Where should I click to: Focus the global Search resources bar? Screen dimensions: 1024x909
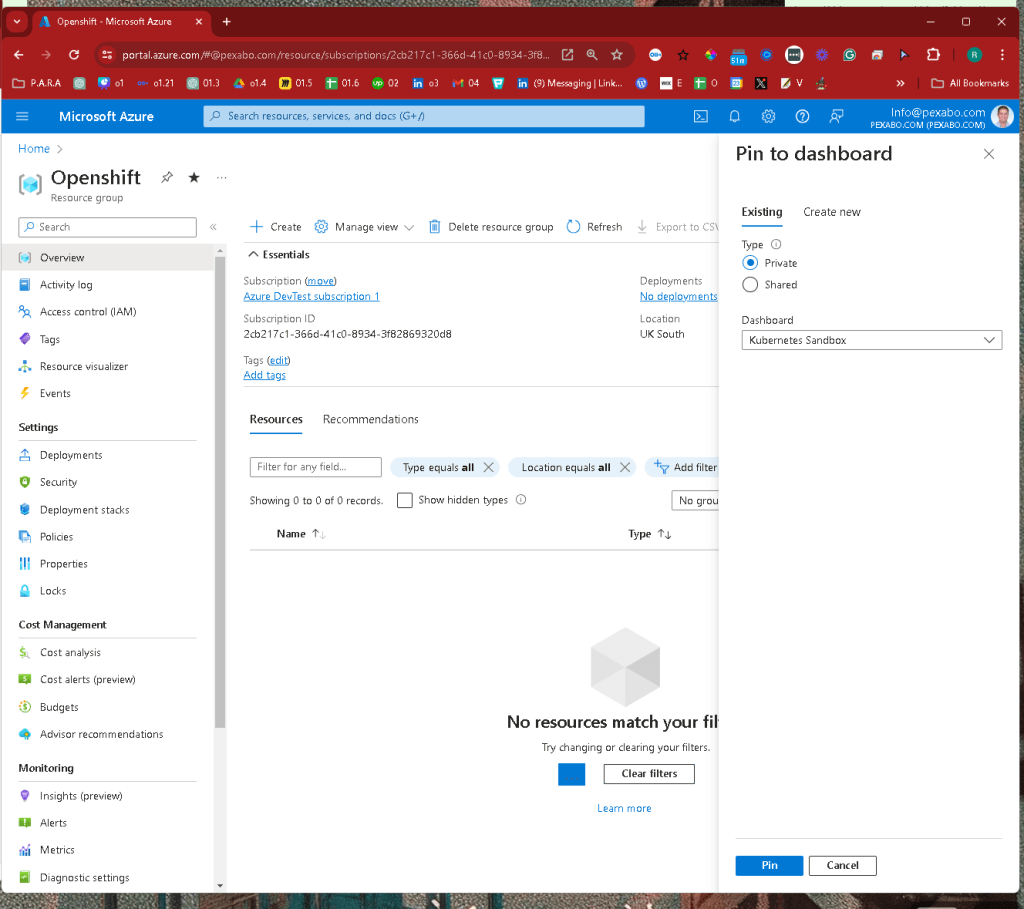coord(424,116)
